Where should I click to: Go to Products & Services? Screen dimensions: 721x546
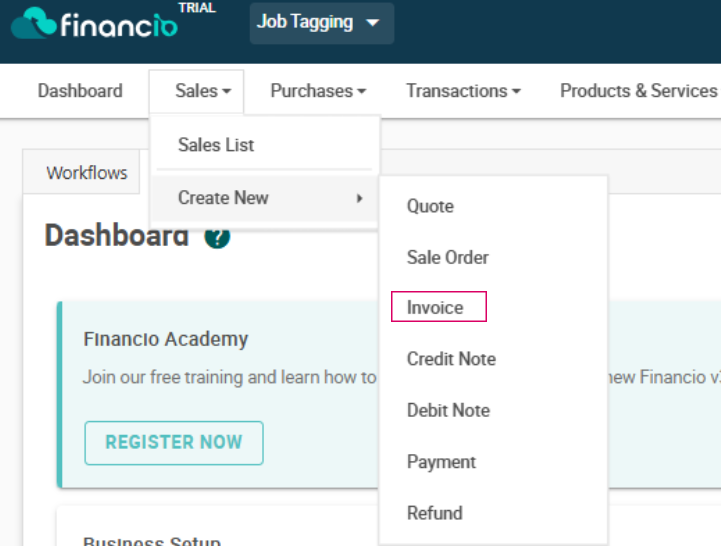click(639, 91)
